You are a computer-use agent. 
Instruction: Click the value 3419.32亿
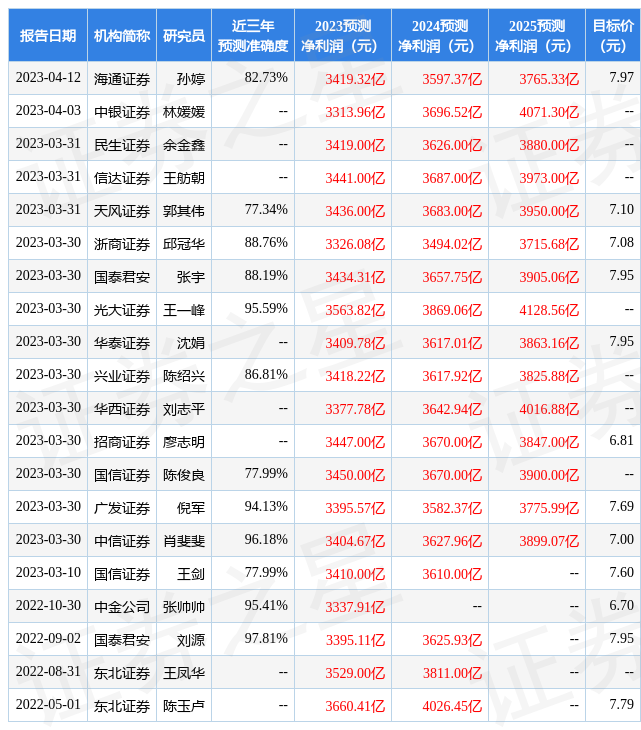tap(355, 79)
